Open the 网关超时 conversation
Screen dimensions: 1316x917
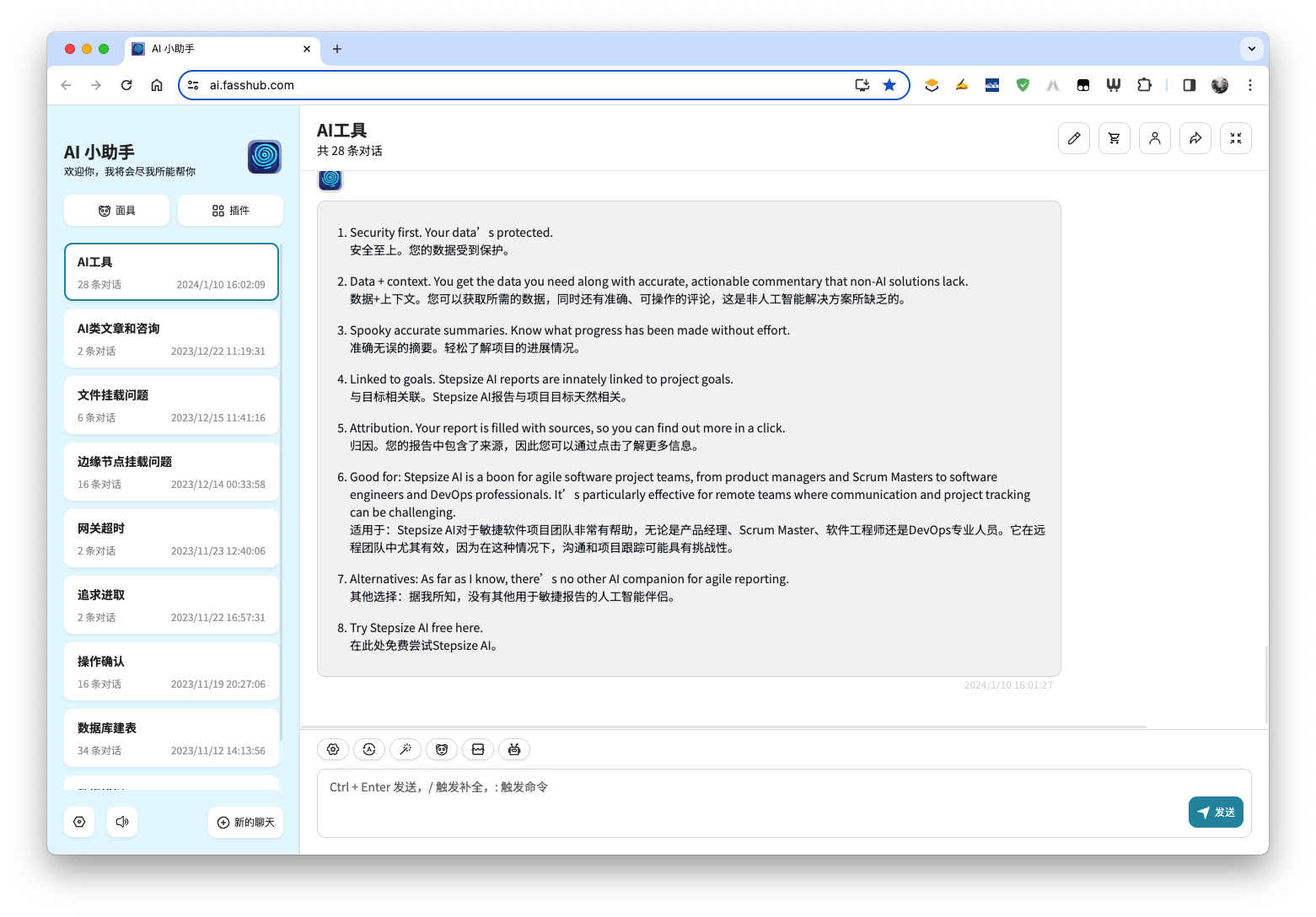click(x=171, y=539)
